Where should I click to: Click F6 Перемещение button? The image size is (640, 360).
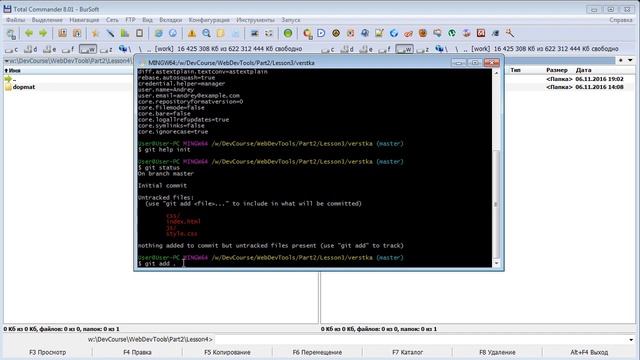click(x=317, y=352)
